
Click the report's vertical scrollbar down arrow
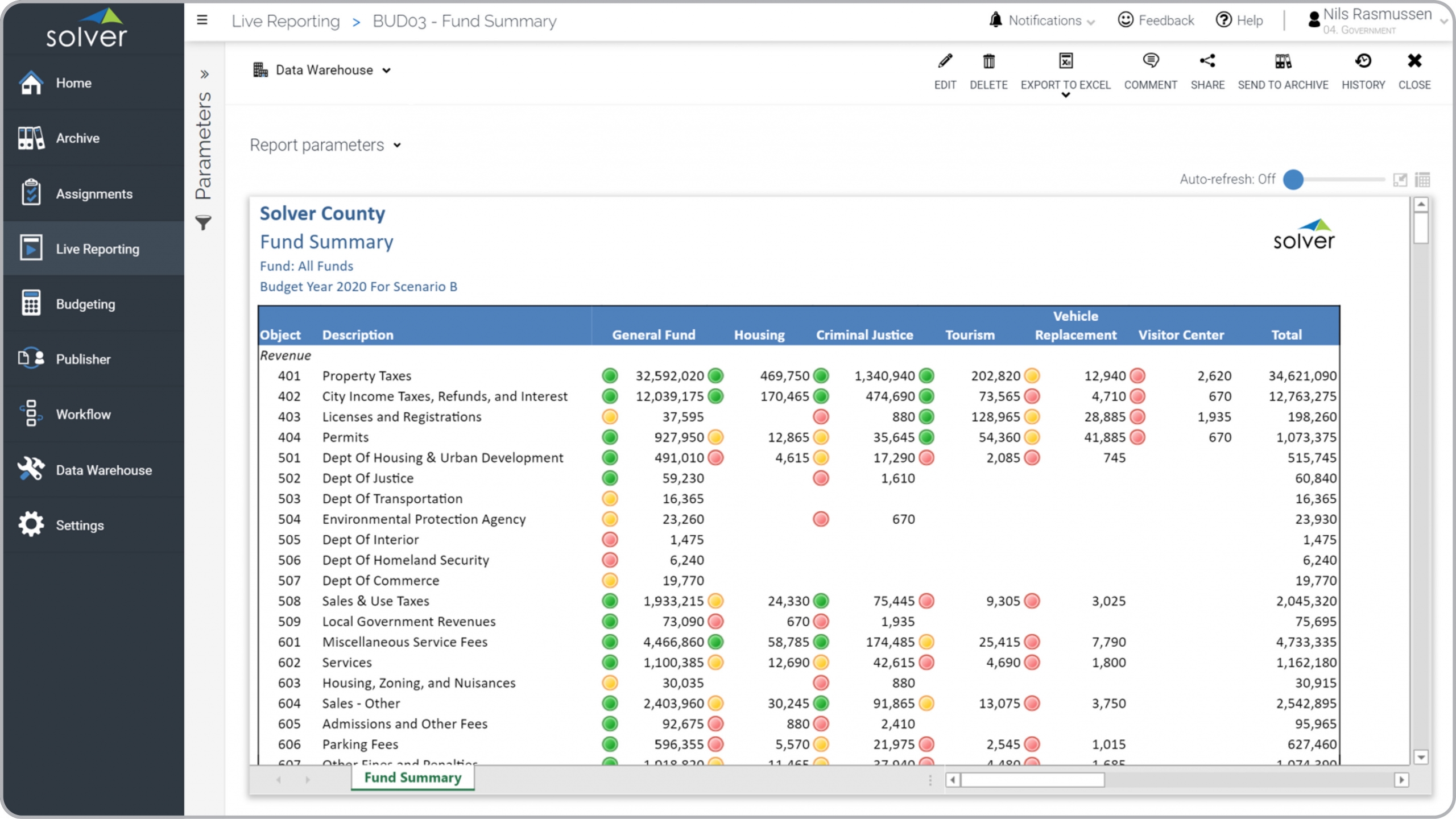pyautogui.click(x=1421, y=757)
